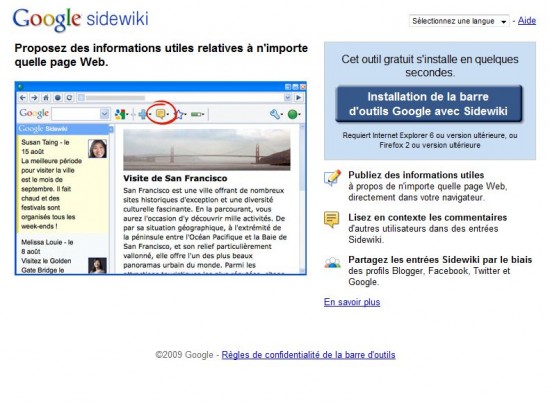Follow the En savoir plus link
The image size is (550, 403).
point(352,302)
